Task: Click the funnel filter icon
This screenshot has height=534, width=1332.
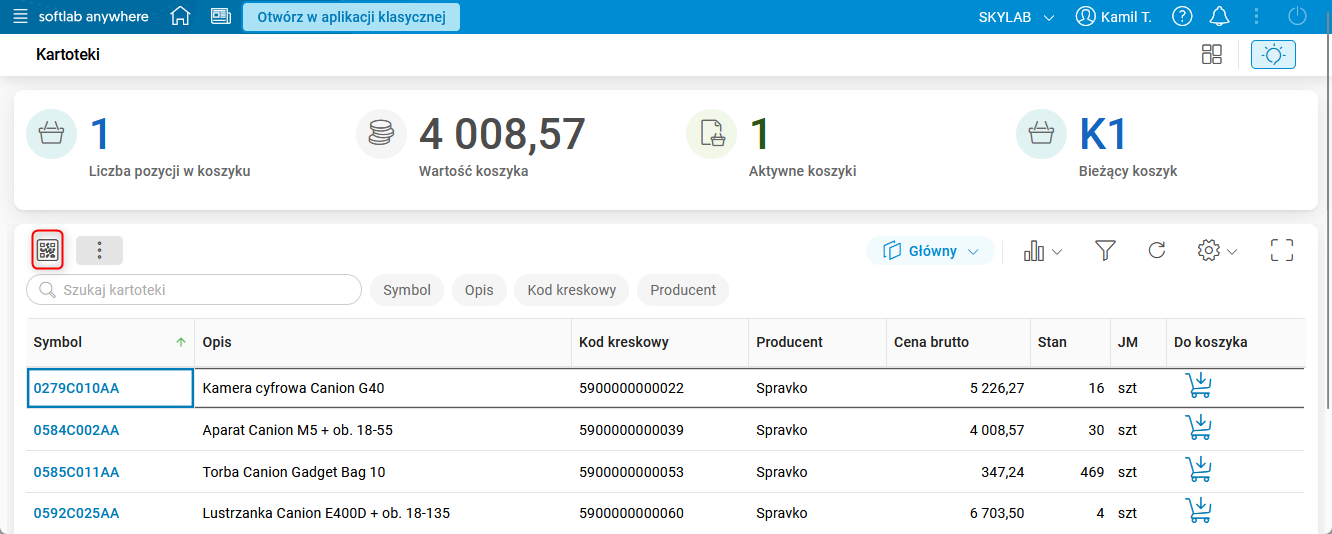Action: (x=1105, y=251)
